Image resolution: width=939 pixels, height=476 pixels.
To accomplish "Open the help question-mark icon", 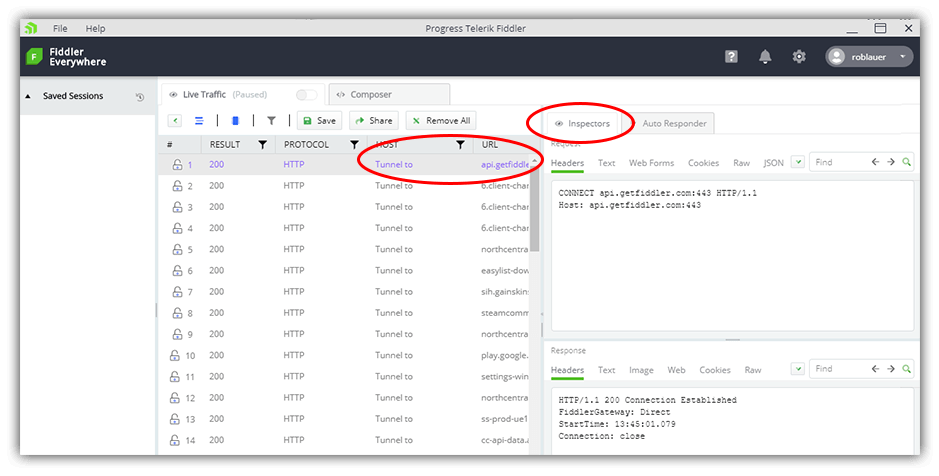I will click(731, 57).
